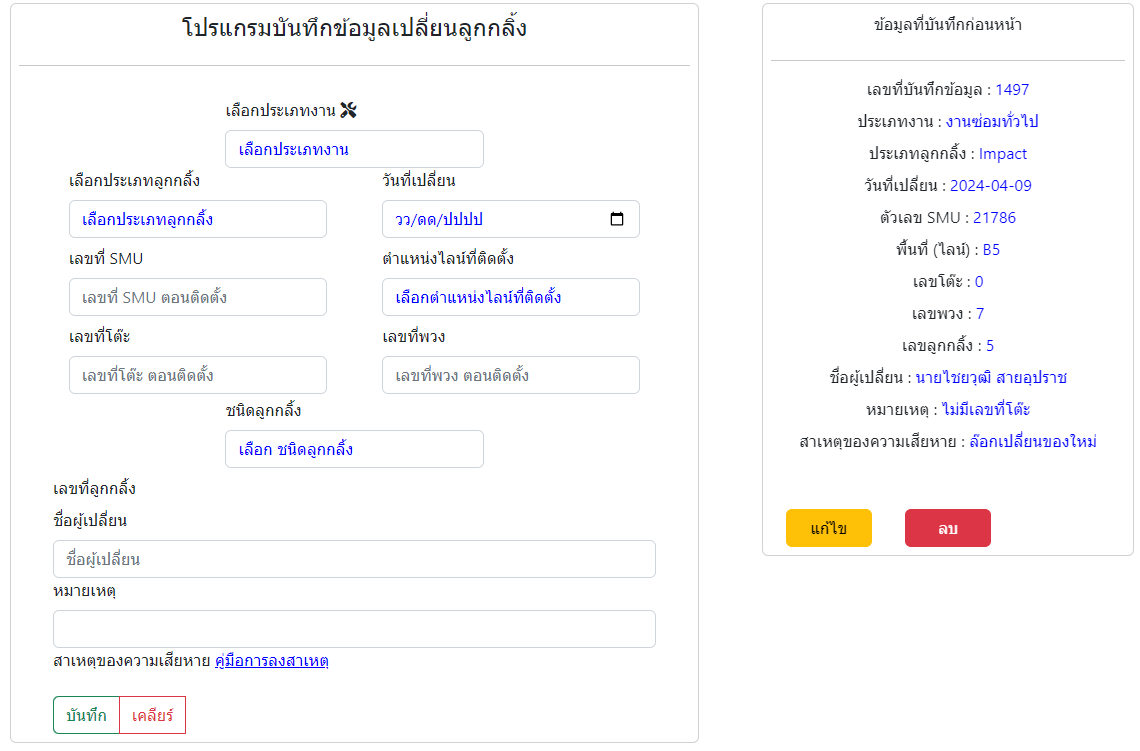1140x751 pixels.
Task: Click the เลขที่ SMU input field
Action: [x=197, y=297]
